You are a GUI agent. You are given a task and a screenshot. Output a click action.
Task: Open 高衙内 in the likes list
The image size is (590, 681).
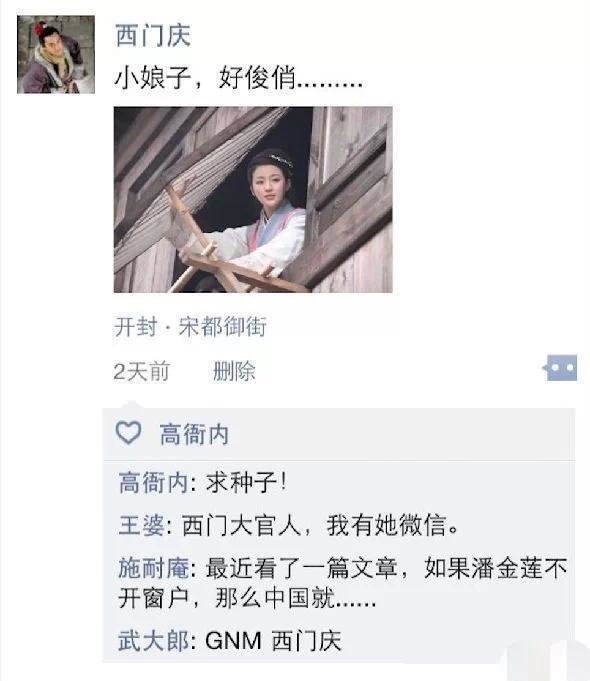tap(194, 434)
